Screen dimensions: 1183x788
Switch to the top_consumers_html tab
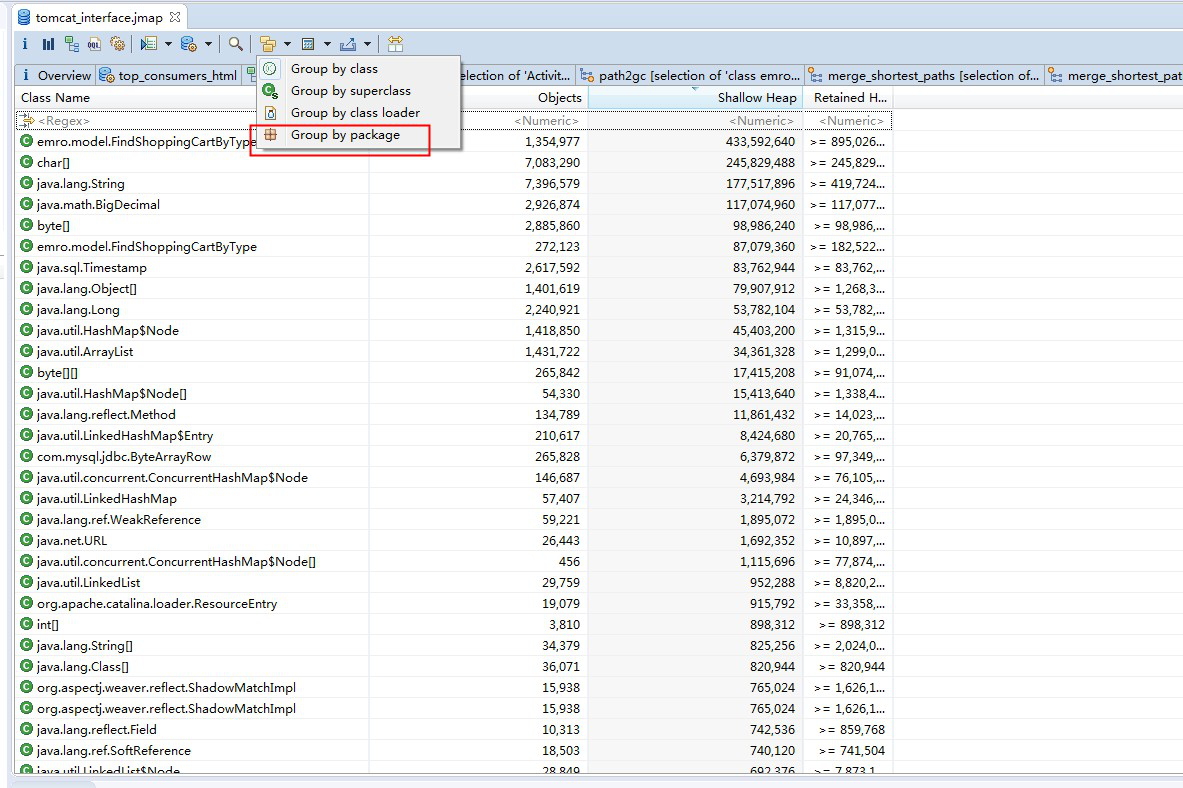pyautogui.click(x=177, y=76)
